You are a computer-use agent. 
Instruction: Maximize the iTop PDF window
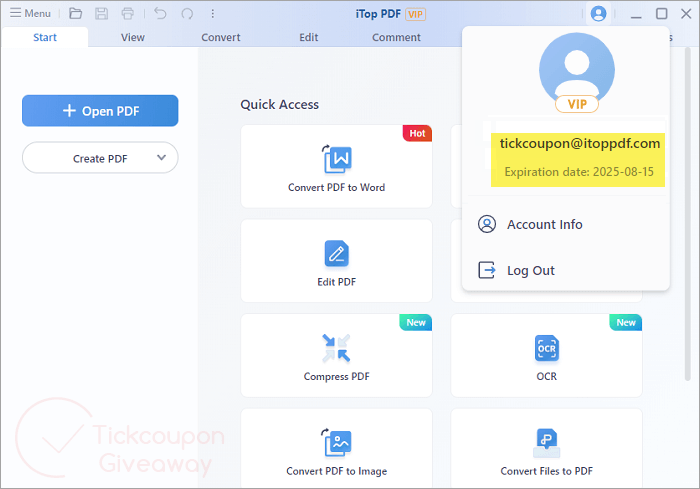tap(662, 13)
